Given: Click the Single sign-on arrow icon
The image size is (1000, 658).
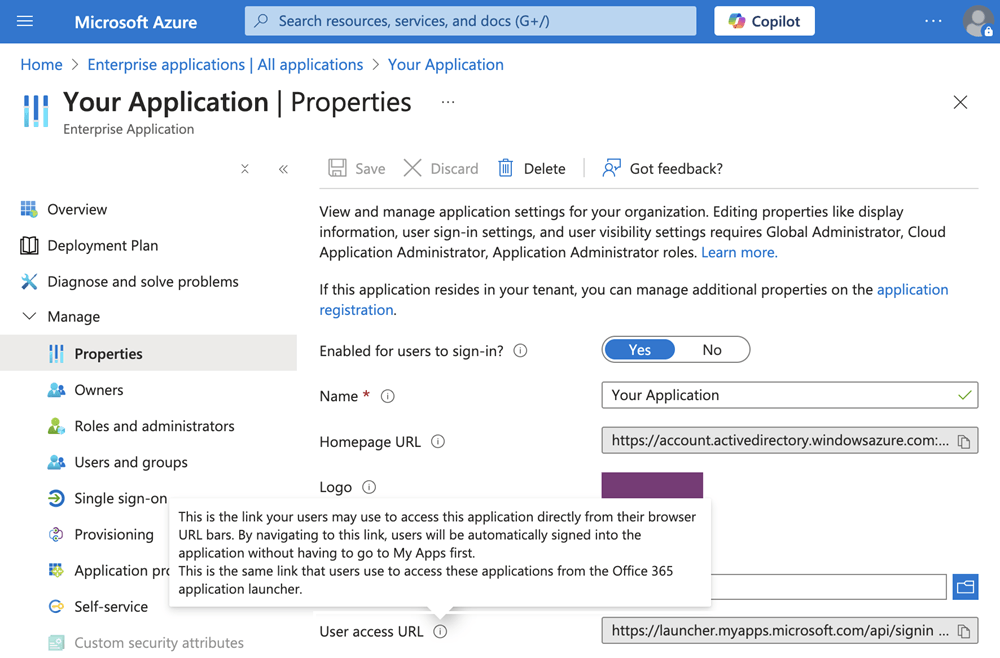Looking at the screenshot, I should (x=56, y=498).
